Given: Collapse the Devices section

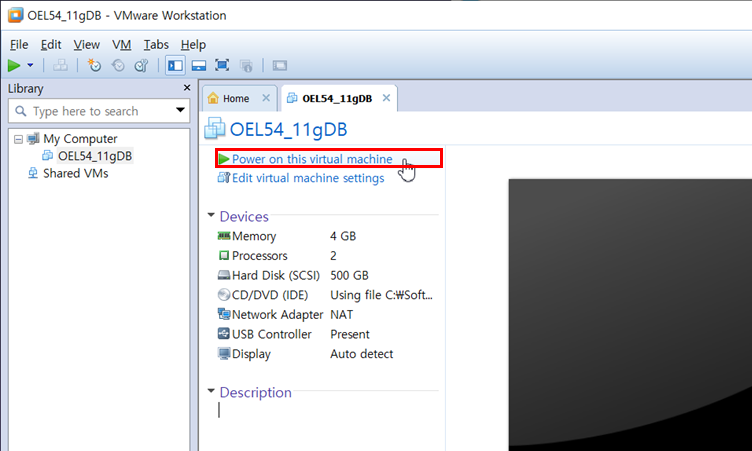Looking at the screenshot, I should (211, 215).
